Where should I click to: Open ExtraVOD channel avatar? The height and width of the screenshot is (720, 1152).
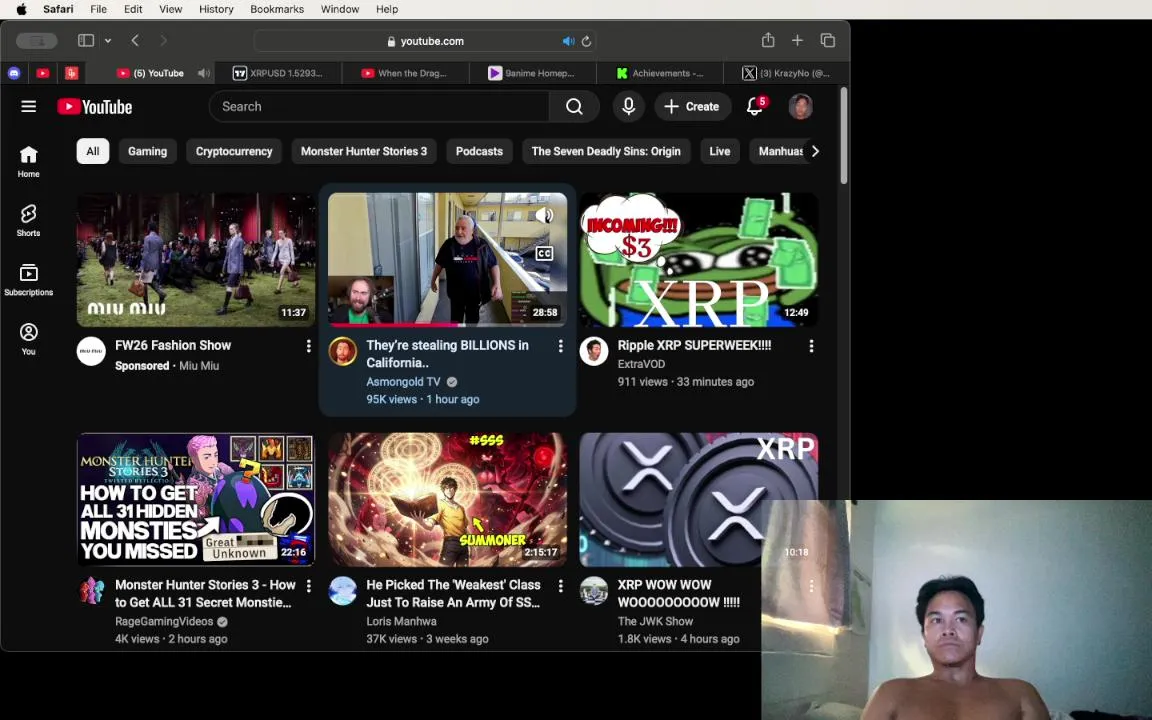click(x=594, y=351)
